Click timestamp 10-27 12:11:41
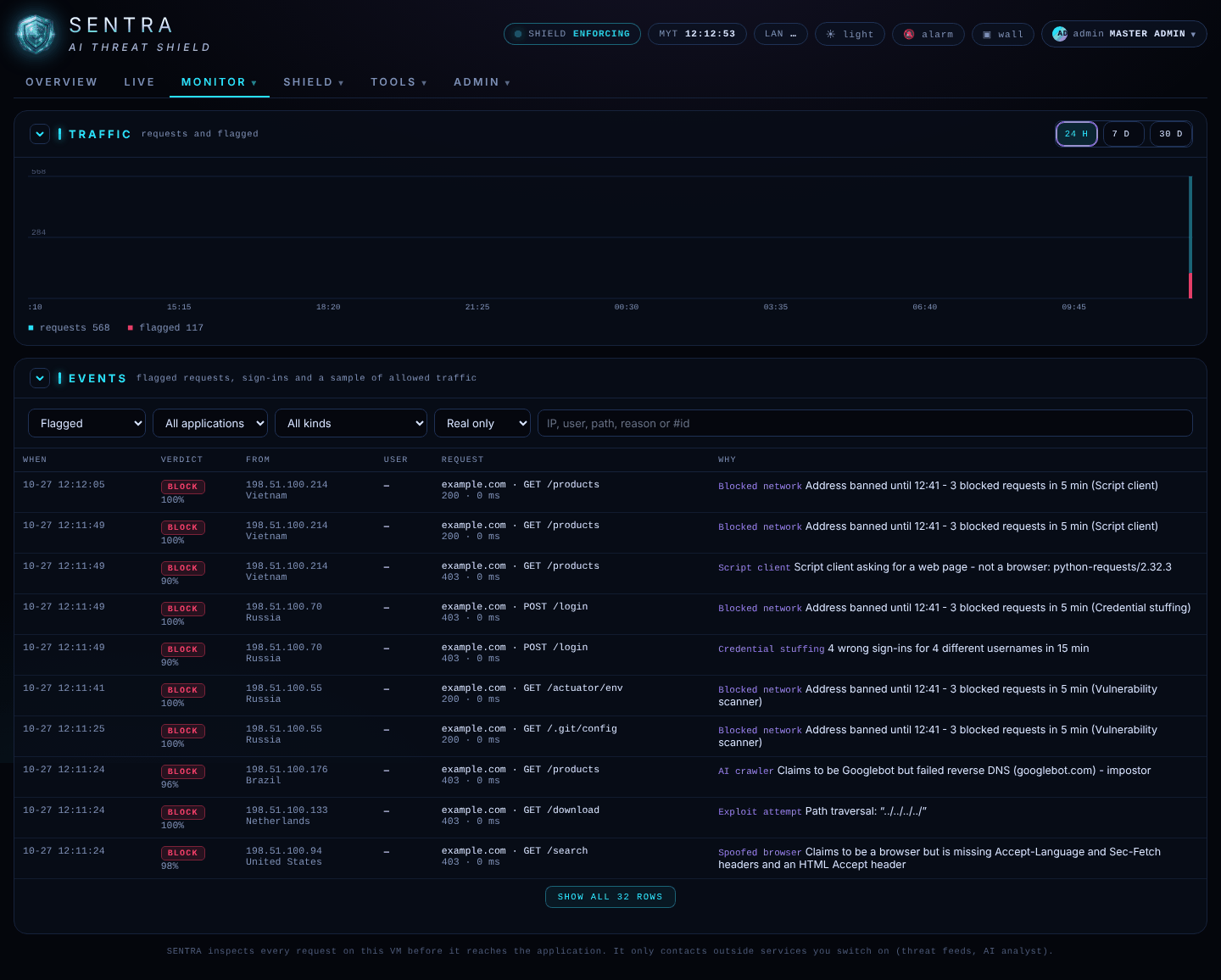The image size is (1221, 980). point(64,688)
